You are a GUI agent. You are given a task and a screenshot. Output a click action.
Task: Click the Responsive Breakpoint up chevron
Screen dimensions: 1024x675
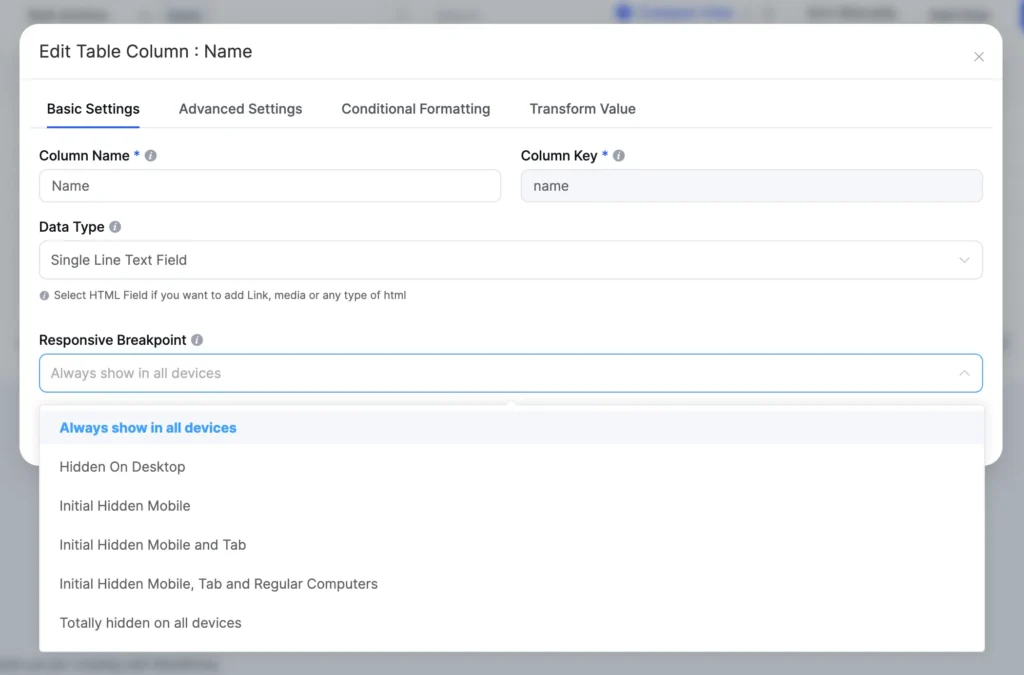[x=964, y=373]
